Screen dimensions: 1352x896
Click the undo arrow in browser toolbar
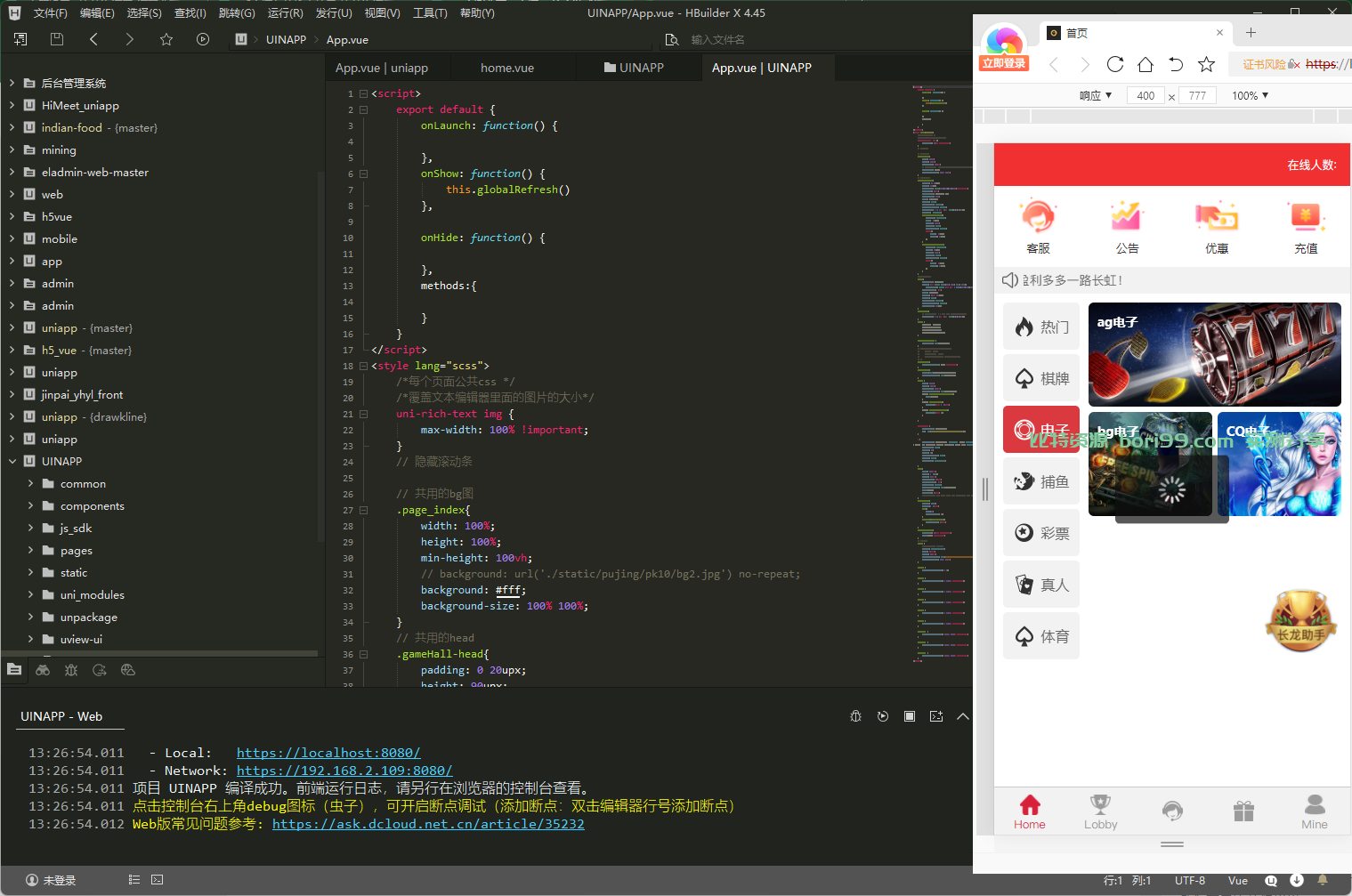[1176, 64]
